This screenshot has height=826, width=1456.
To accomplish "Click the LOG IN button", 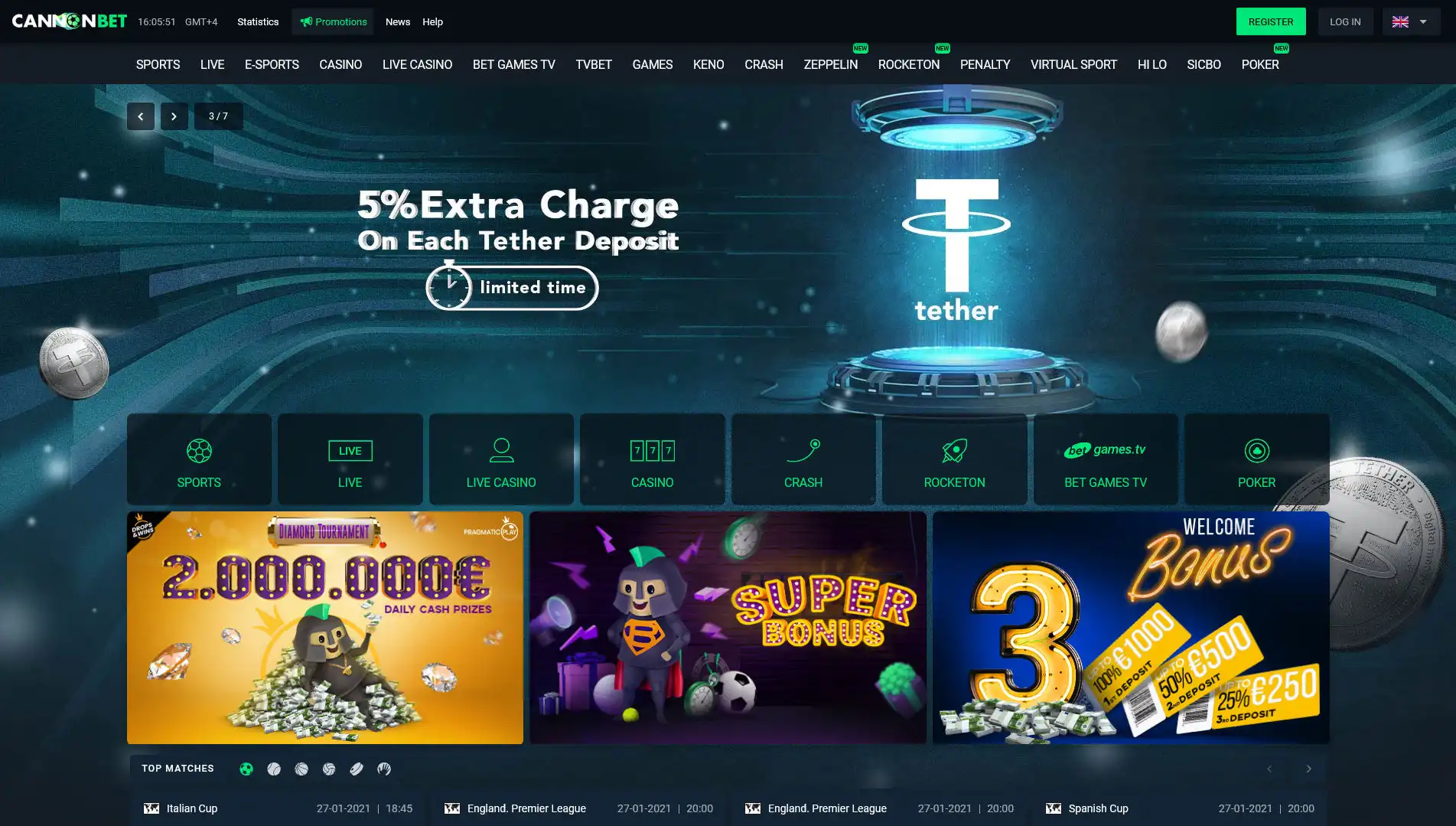I will (1345, 21).
